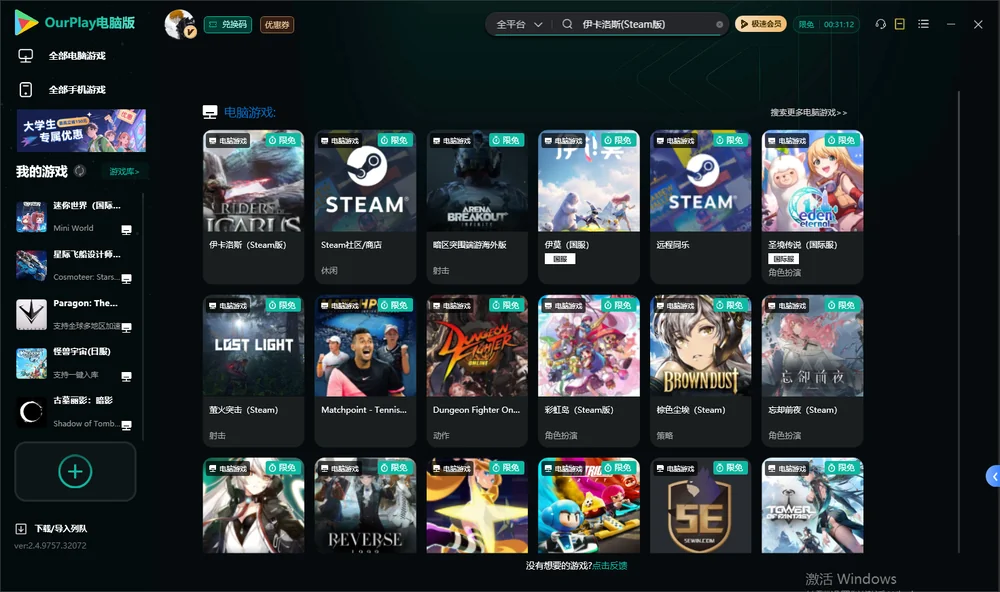1000x592 pixels.
Task: Open the 游戏库> link
Action: coord(124,171)
